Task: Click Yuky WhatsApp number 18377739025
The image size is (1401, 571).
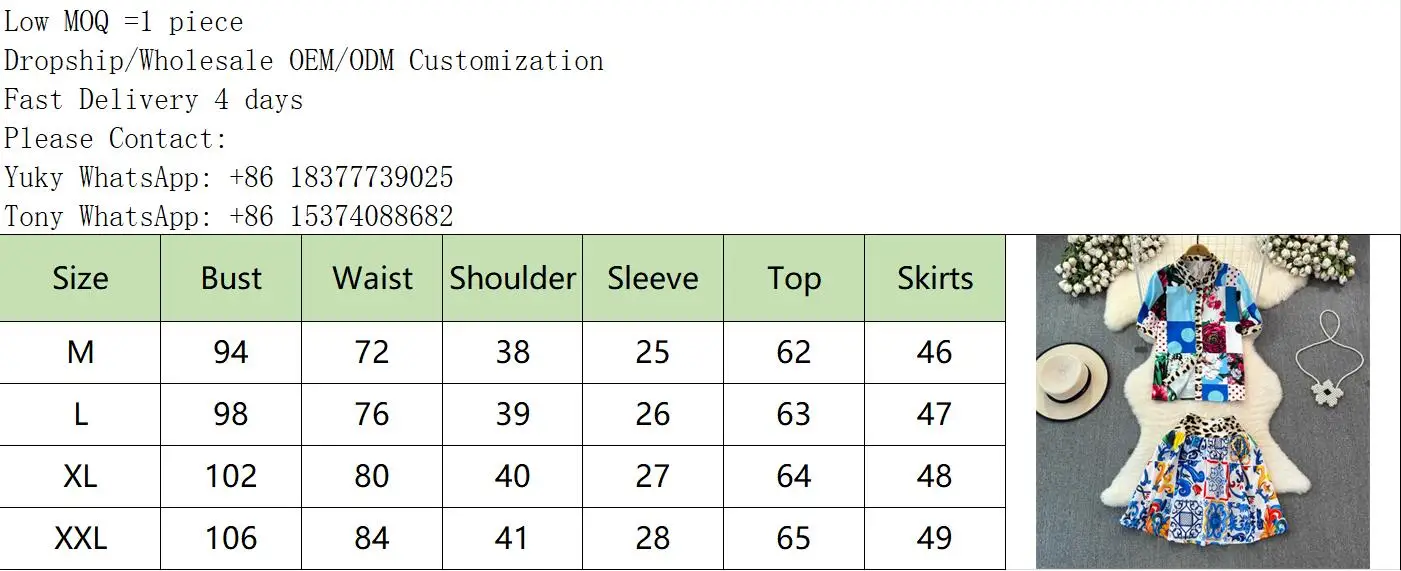Action: click(372, 178)
